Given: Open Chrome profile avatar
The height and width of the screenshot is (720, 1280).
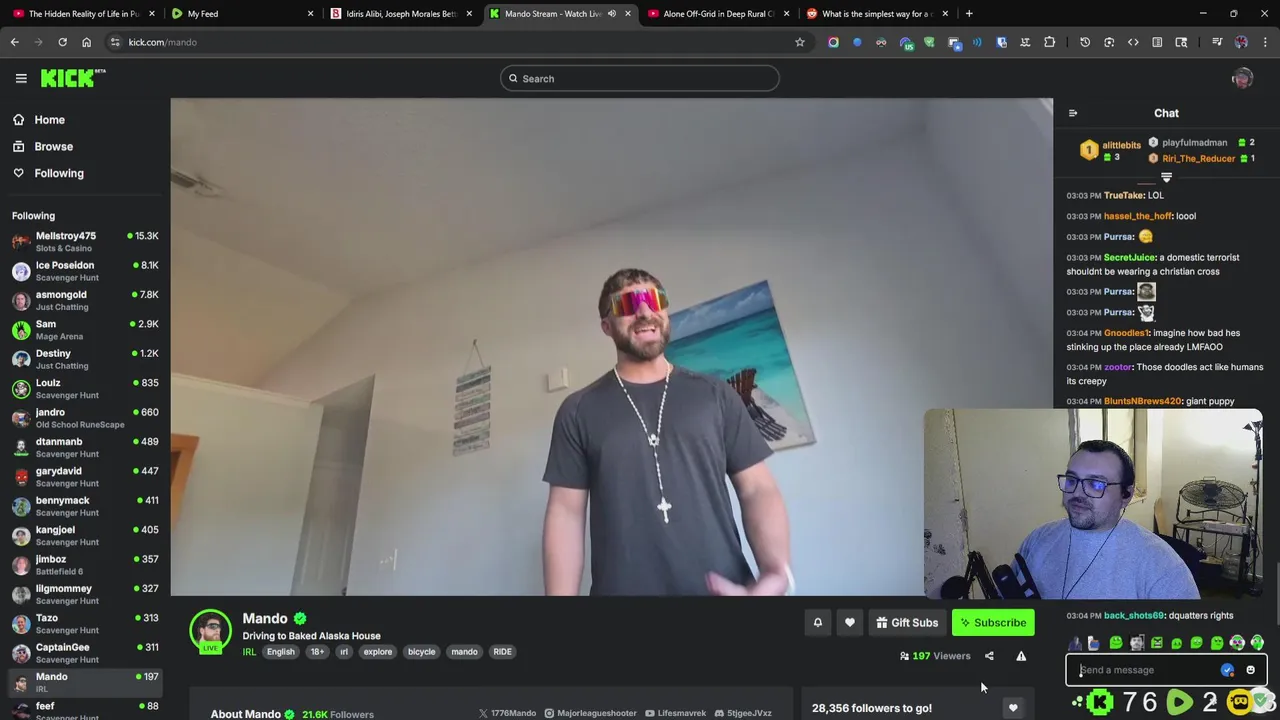Looking at the screenshot, I should [x=1241, y=42].
